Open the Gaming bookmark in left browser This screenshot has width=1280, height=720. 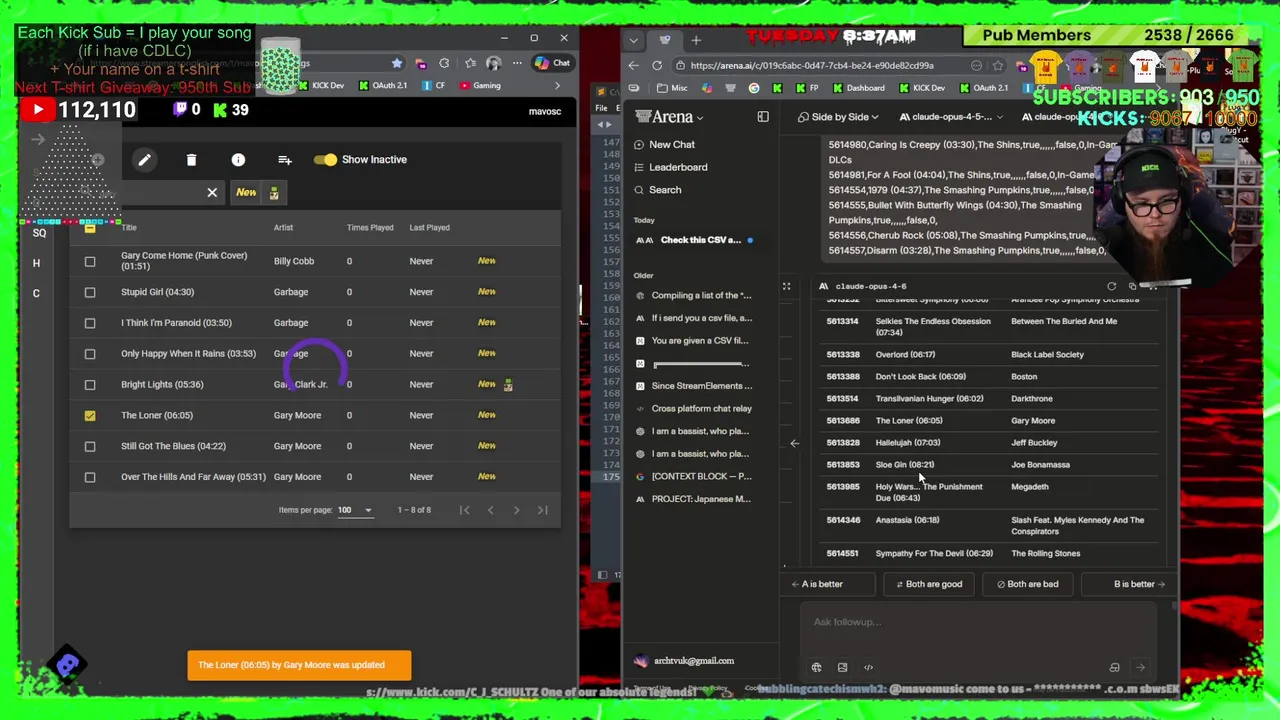[480, 86]
